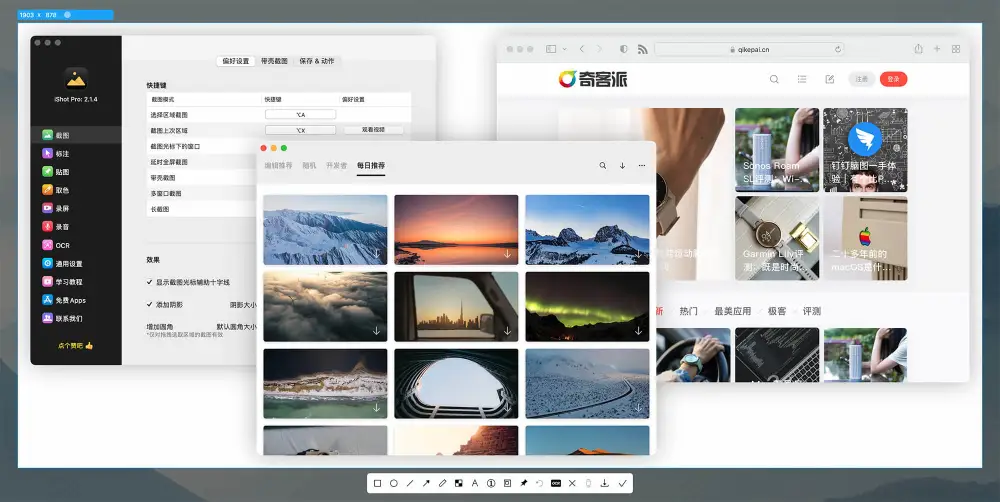Click the 注册 button on qikepai site
This screenshot has width=1000, height=502.
pos(862,79)
